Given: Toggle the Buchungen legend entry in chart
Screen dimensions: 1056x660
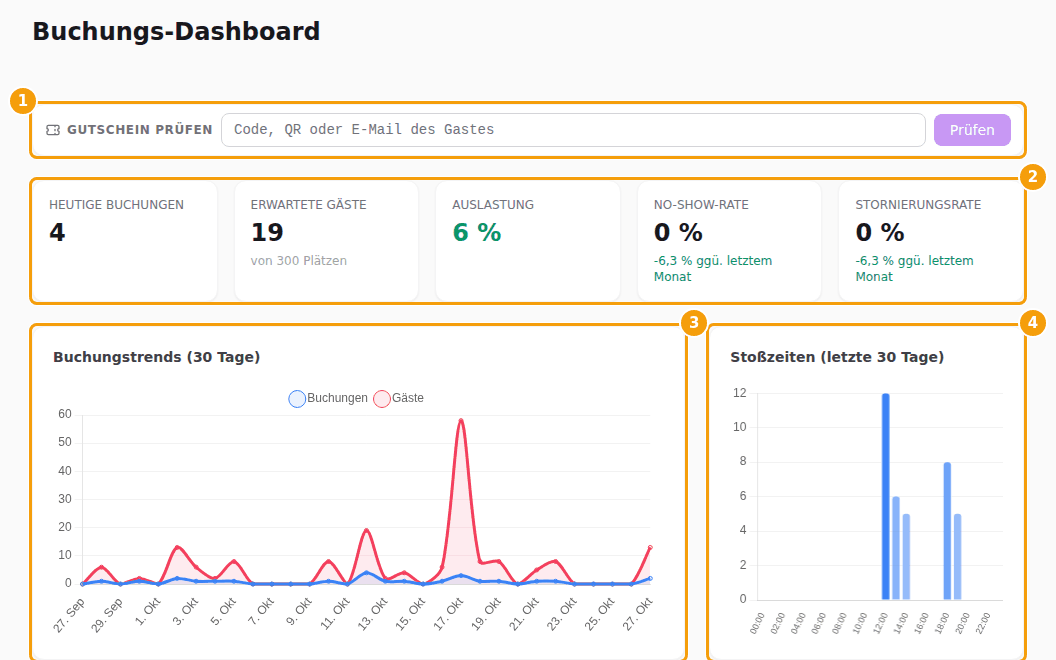Looking at the screenshot, I should pyautogui.click(x=328, y=399).
